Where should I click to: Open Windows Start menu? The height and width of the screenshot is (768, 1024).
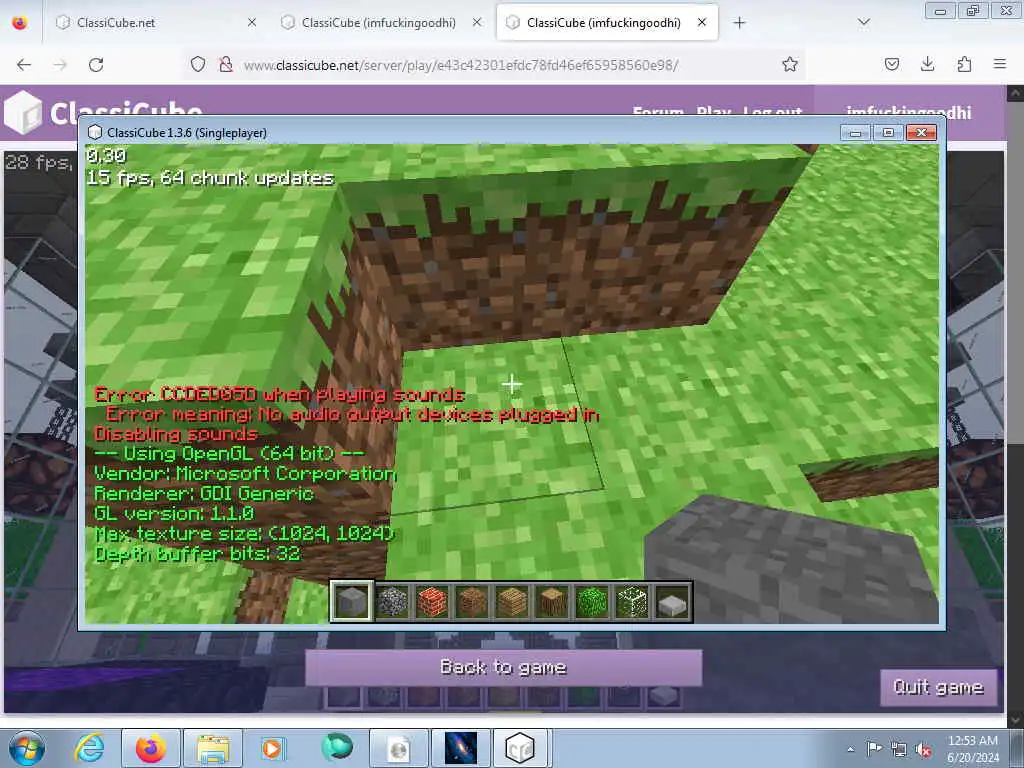27,748
